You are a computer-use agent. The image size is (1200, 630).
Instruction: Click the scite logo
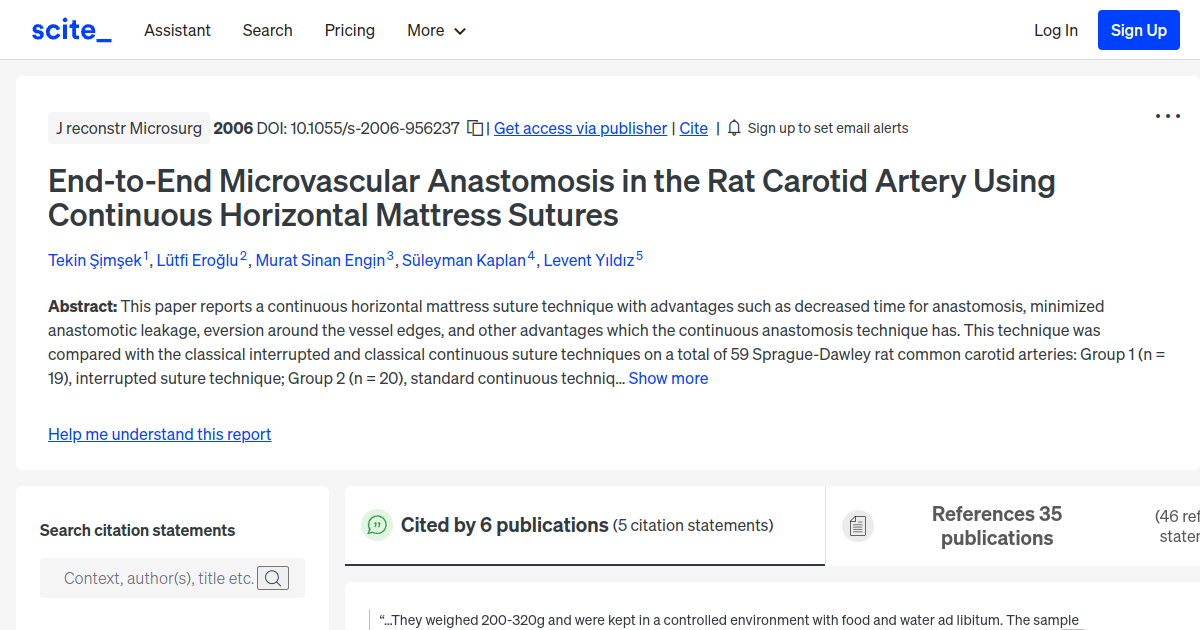point(70,29)
